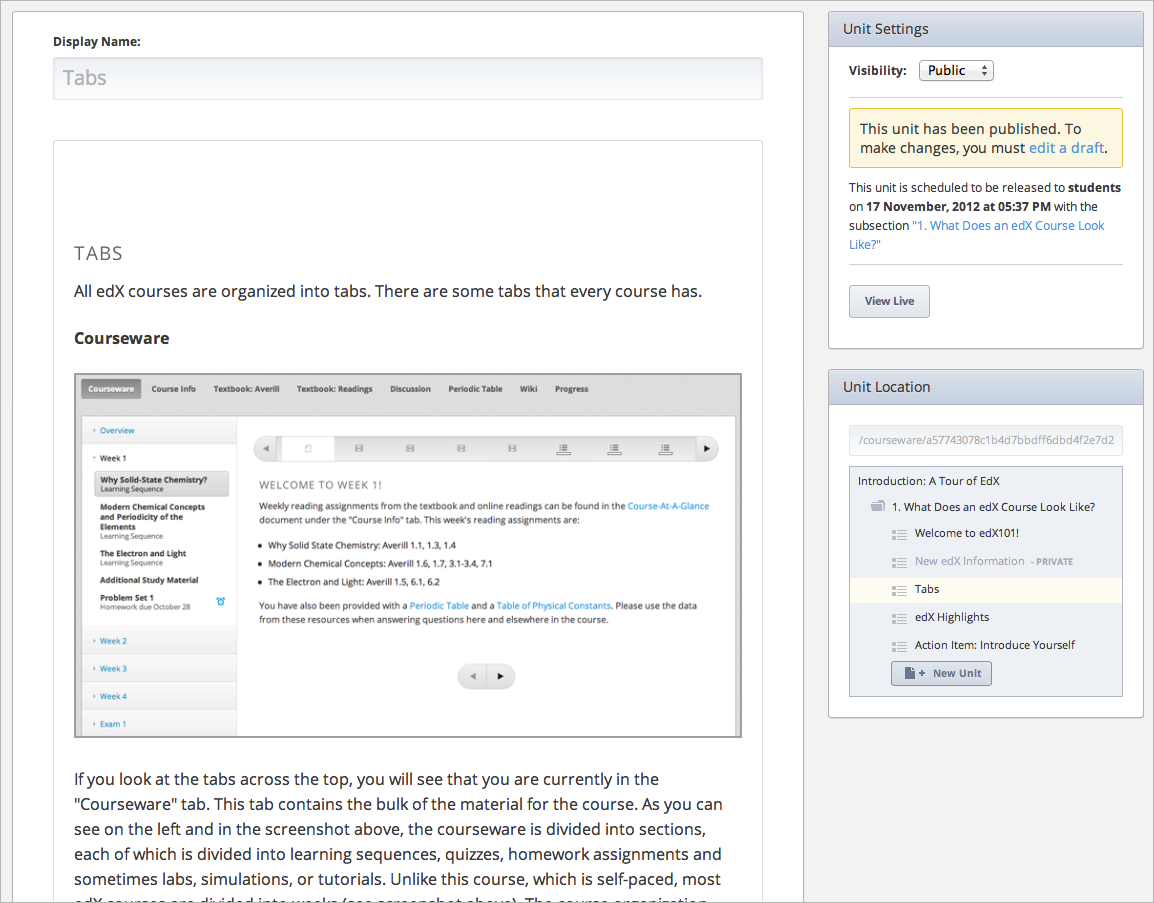Click list icon beside Action Item: Introduce Yourself
Viewport: 1154px width, 903px height.
point(898,646)
